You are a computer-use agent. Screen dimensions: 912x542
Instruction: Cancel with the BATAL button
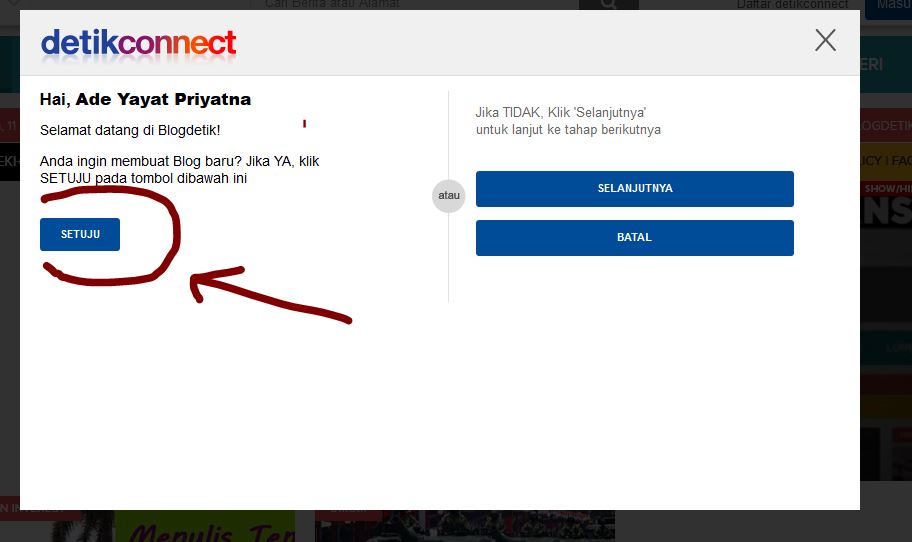pyautogui.click(x=635, y=237)
